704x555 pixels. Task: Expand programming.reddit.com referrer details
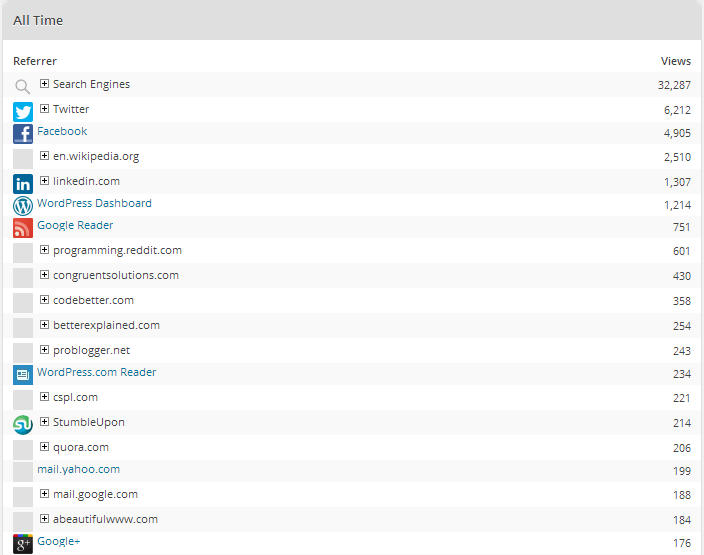[x=44, y=250]
